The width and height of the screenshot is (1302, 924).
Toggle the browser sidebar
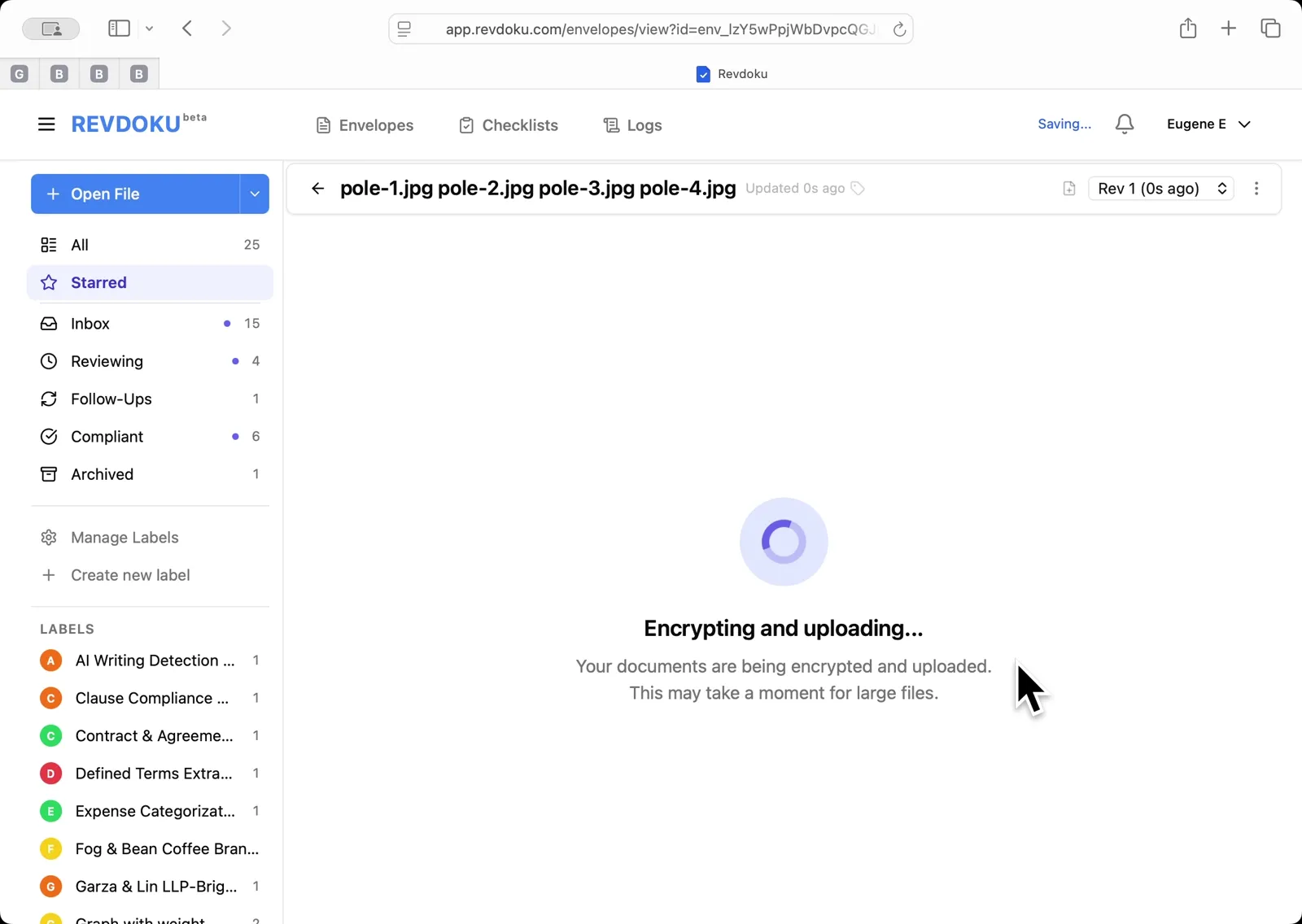coord(118,28)
